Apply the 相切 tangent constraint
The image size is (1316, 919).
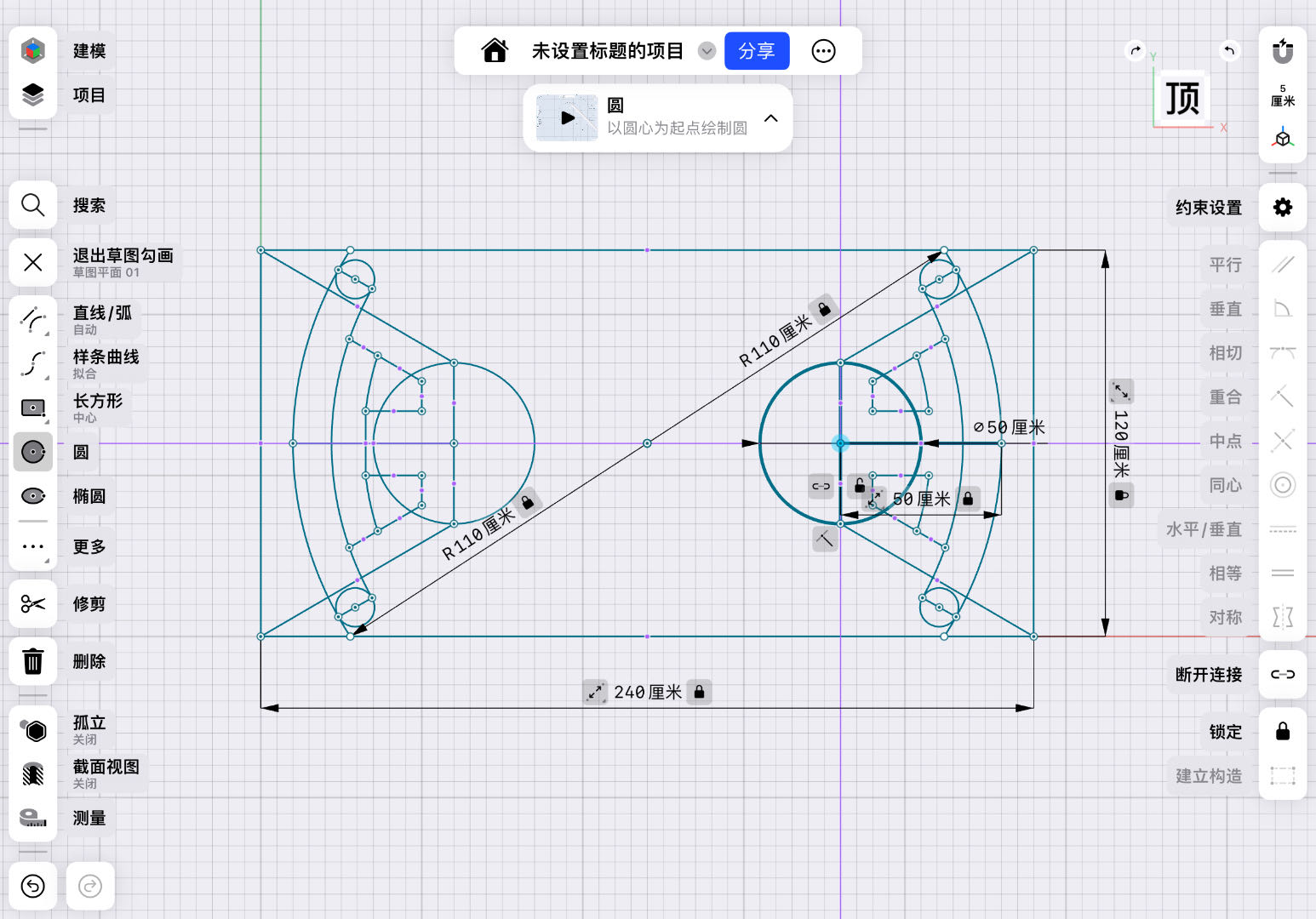pyautogui.click(x=1283, y=353)
